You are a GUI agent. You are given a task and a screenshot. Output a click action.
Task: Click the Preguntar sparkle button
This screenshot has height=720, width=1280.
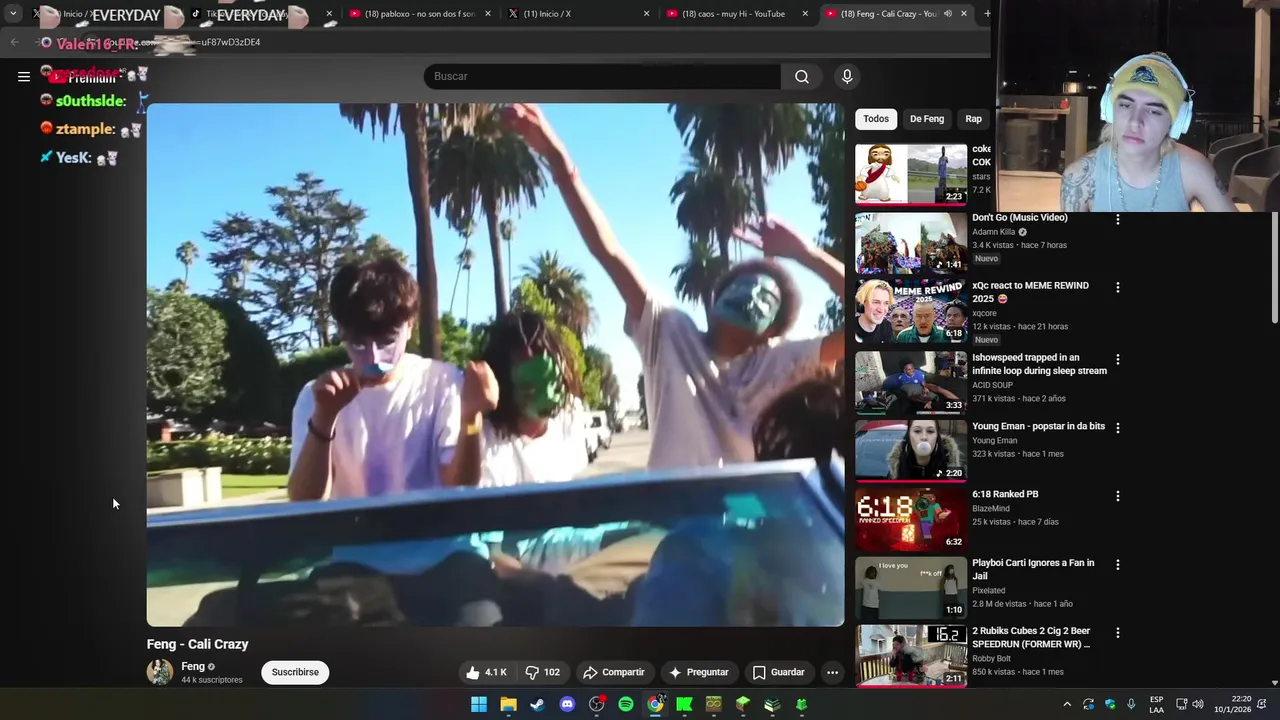[698, 672]
